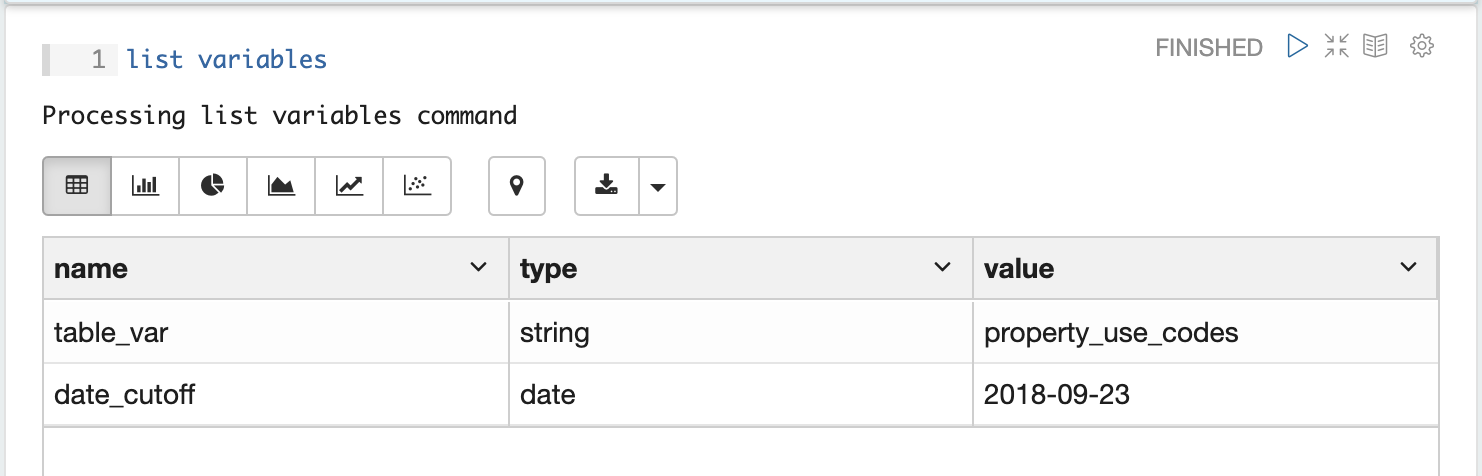Download the result data
Image resolution: width=1482 pixels, height=476 pixels.
(606, 186)
